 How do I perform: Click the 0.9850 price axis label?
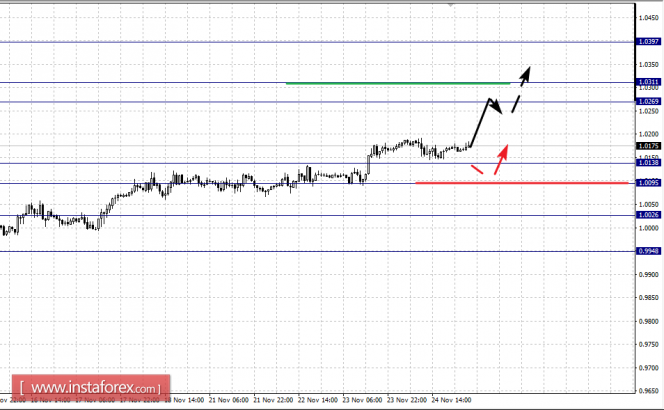[649, 298]
